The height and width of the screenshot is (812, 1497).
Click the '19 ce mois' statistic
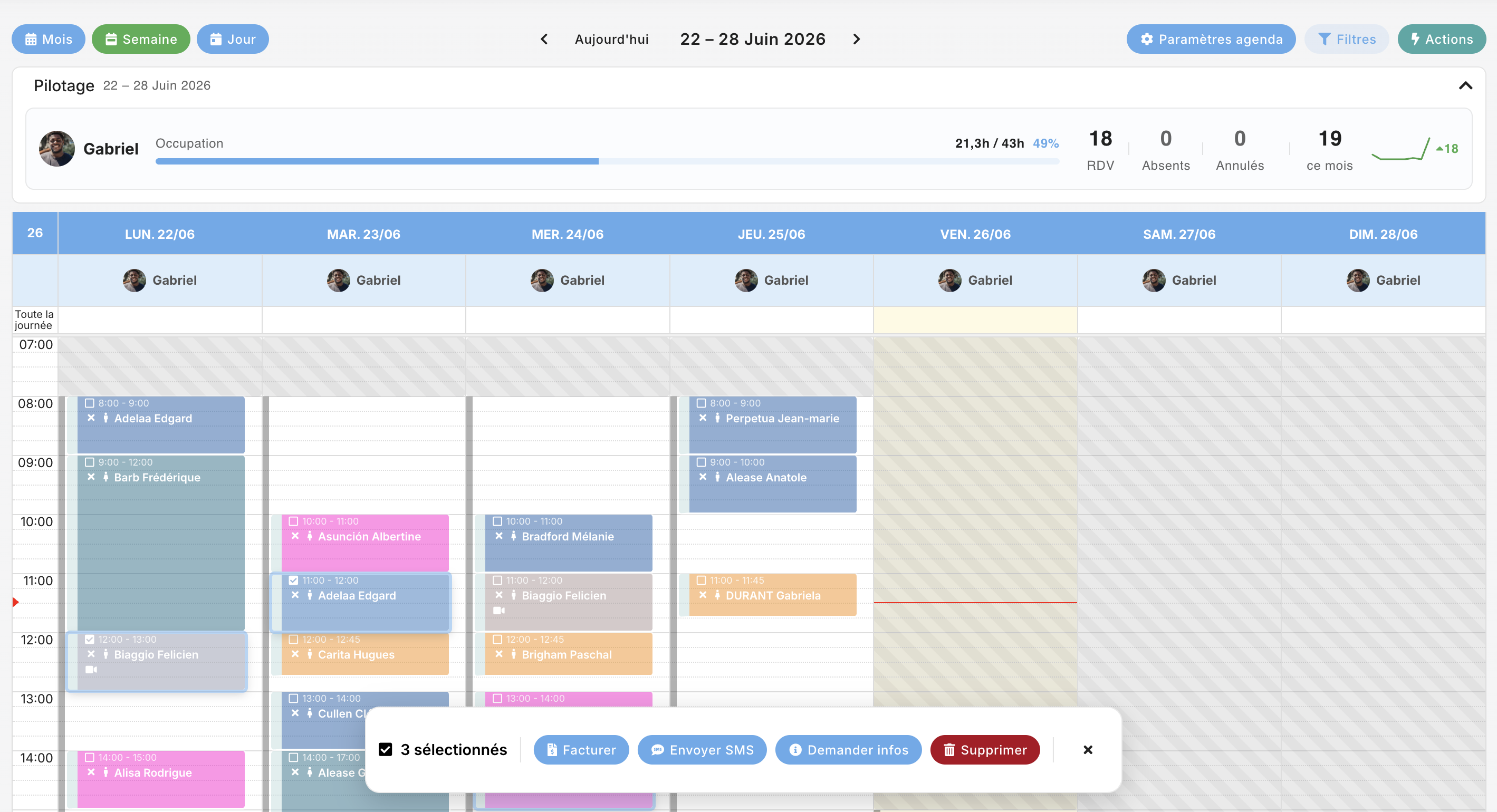tap(1330, 150)
